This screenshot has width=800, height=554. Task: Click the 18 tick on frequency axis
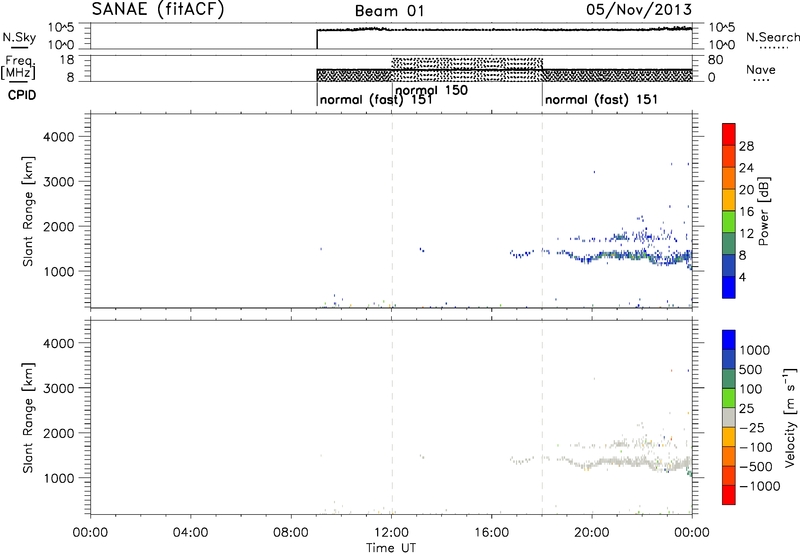click(x=67, y=60)
